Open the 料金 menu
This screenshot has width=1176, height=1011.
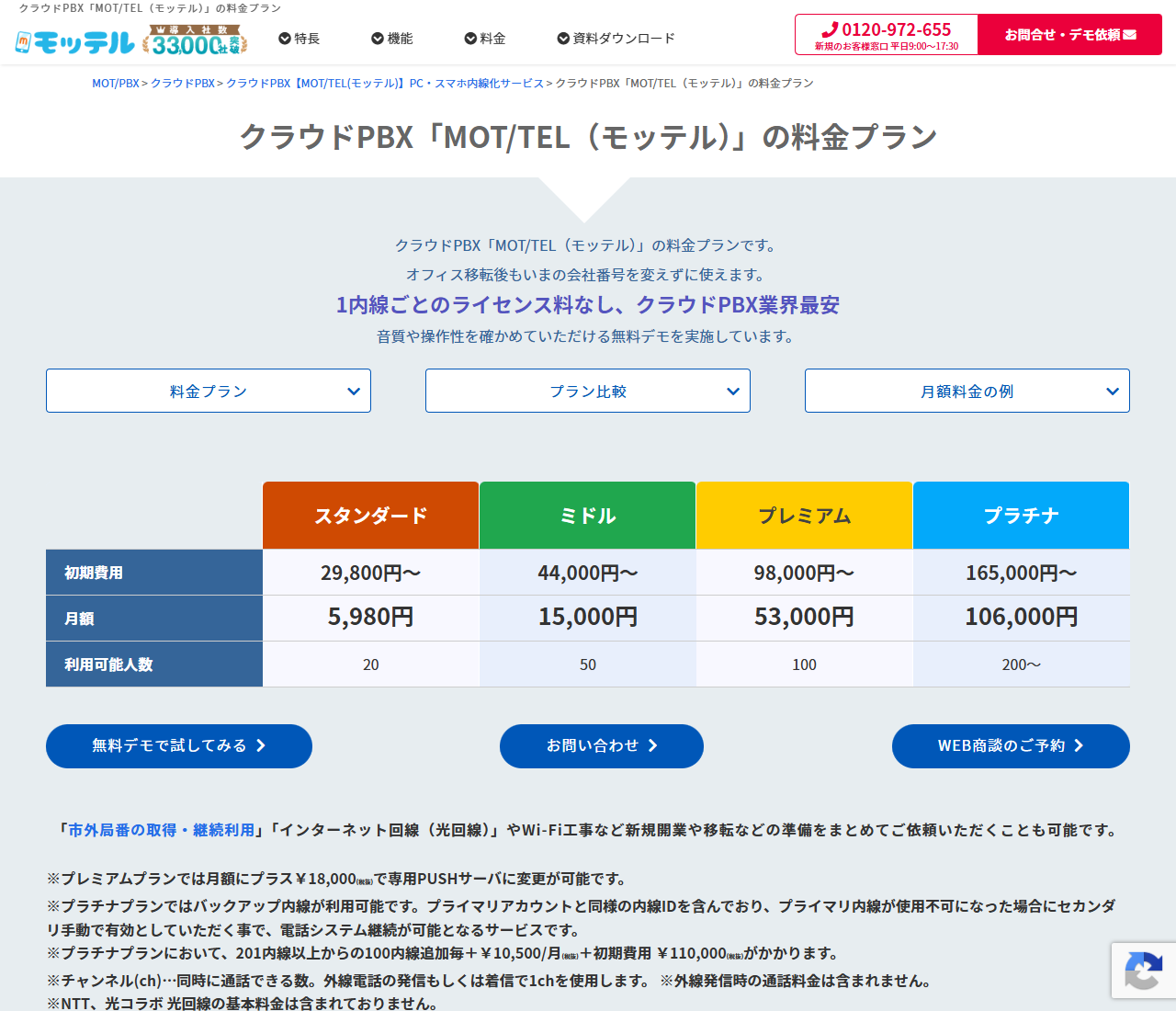click(x=485, y=39)
